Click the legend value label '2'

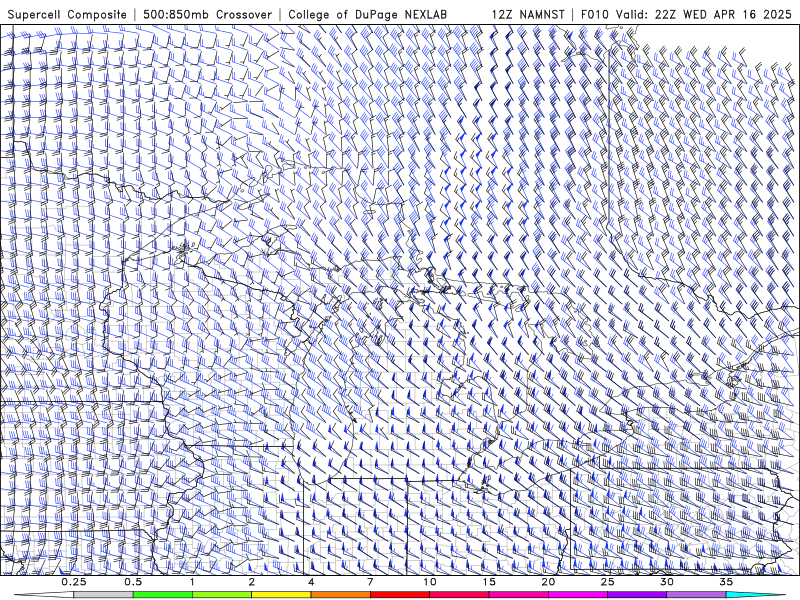[x=252, y=582]
